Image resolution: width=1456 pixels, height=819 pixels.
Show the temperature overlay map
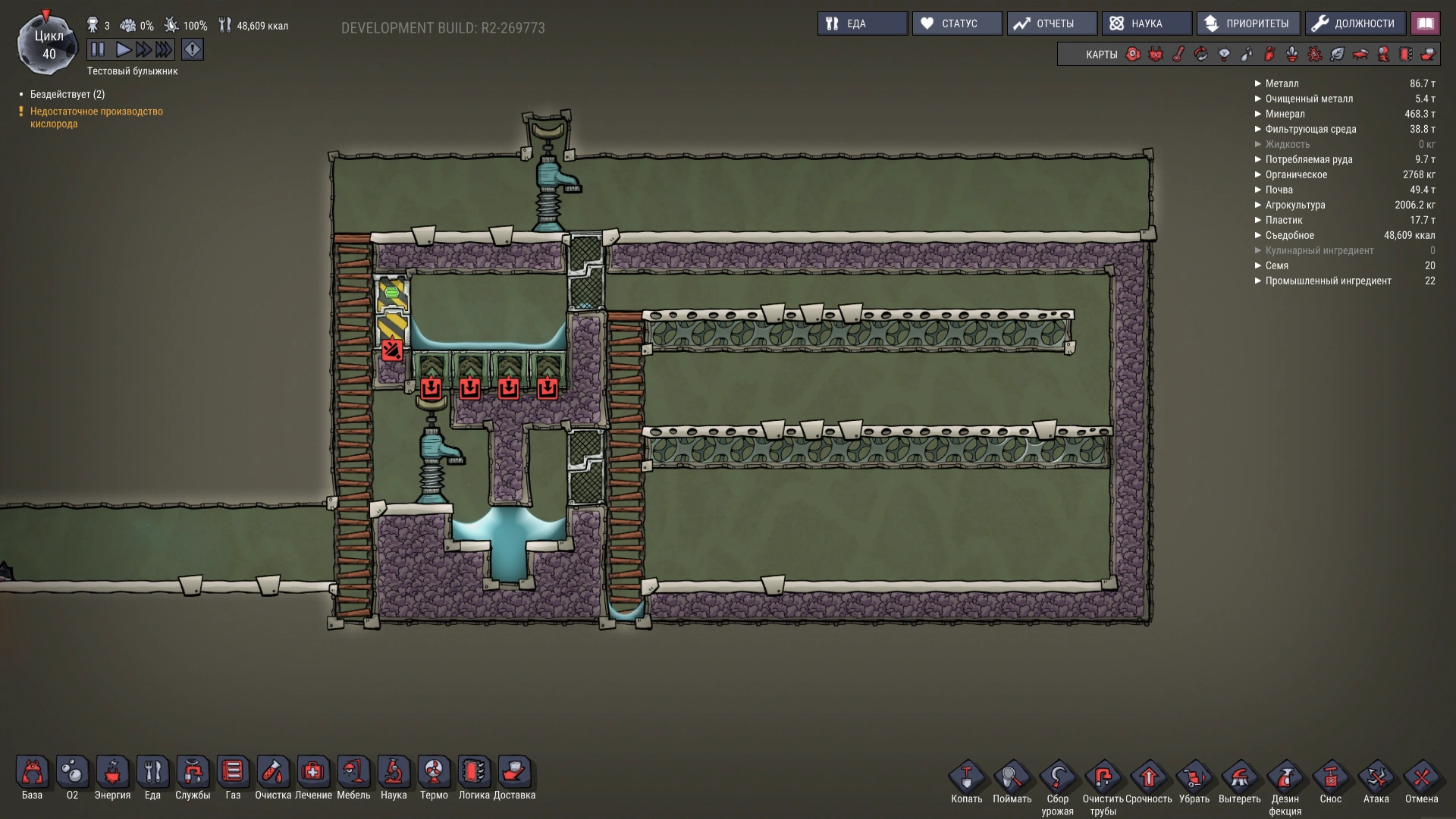pos(1178,55)
